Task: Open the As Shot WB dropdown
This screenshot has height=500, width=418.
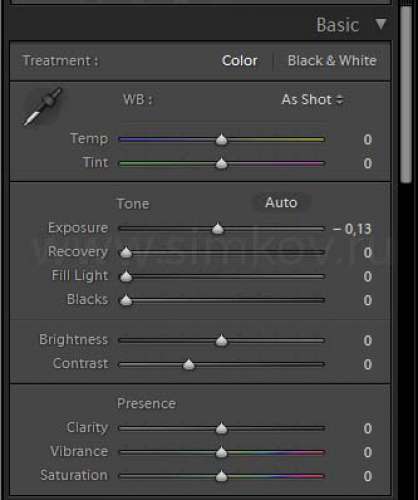Action: (312, 99)
